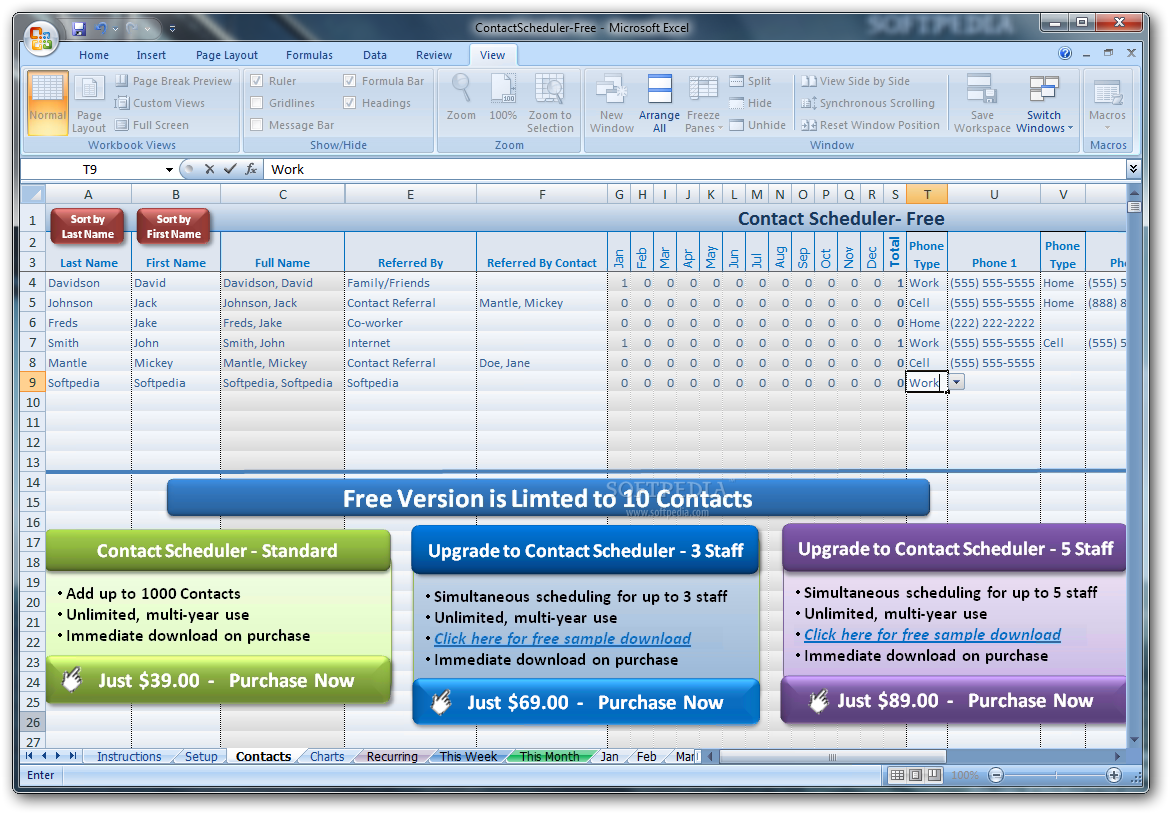Switch to the Instructions sheet tab

[129, 757]
